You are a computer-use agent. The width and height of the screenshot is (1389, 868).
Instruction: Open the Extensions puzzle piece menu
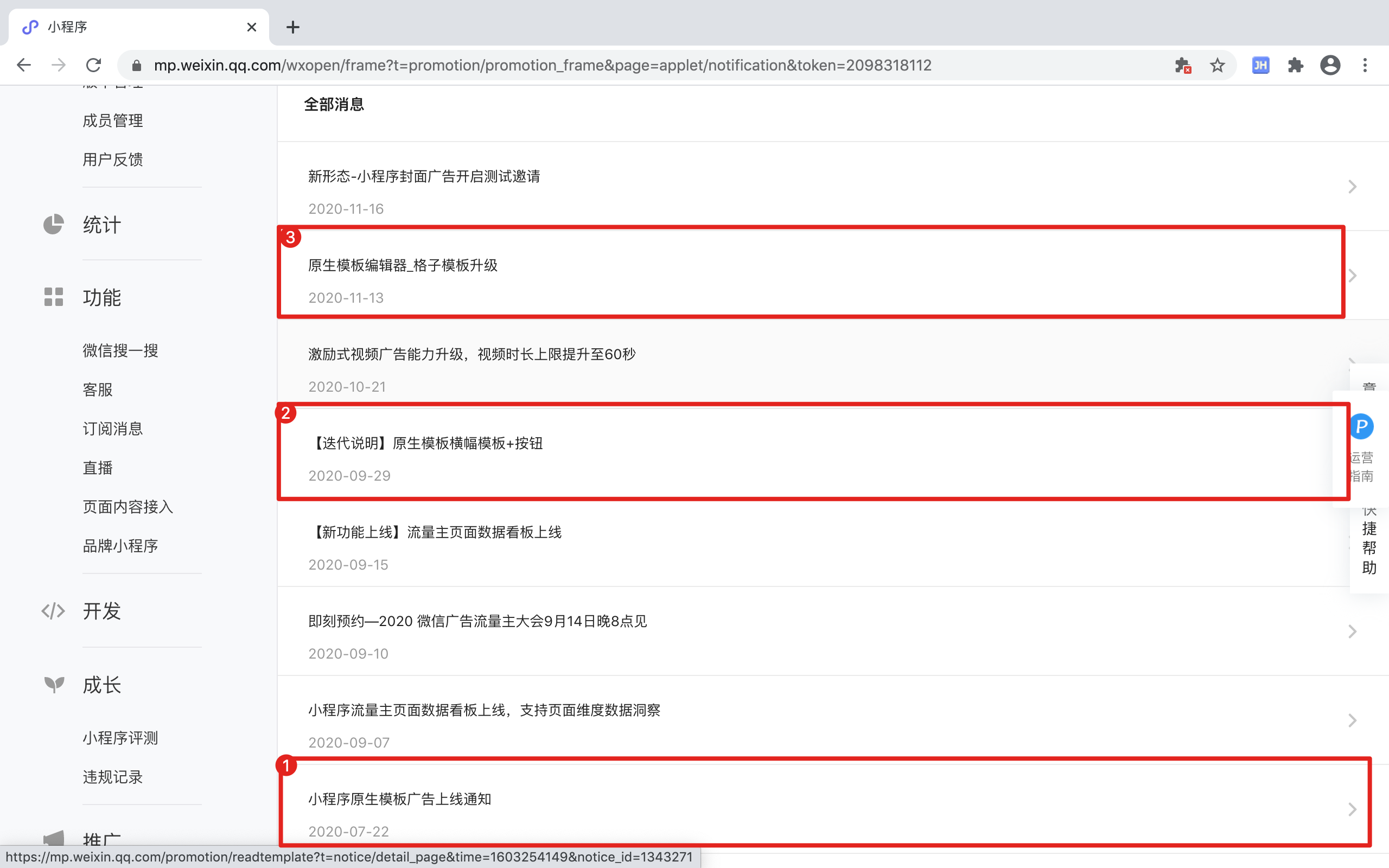tap(1296, 66)
